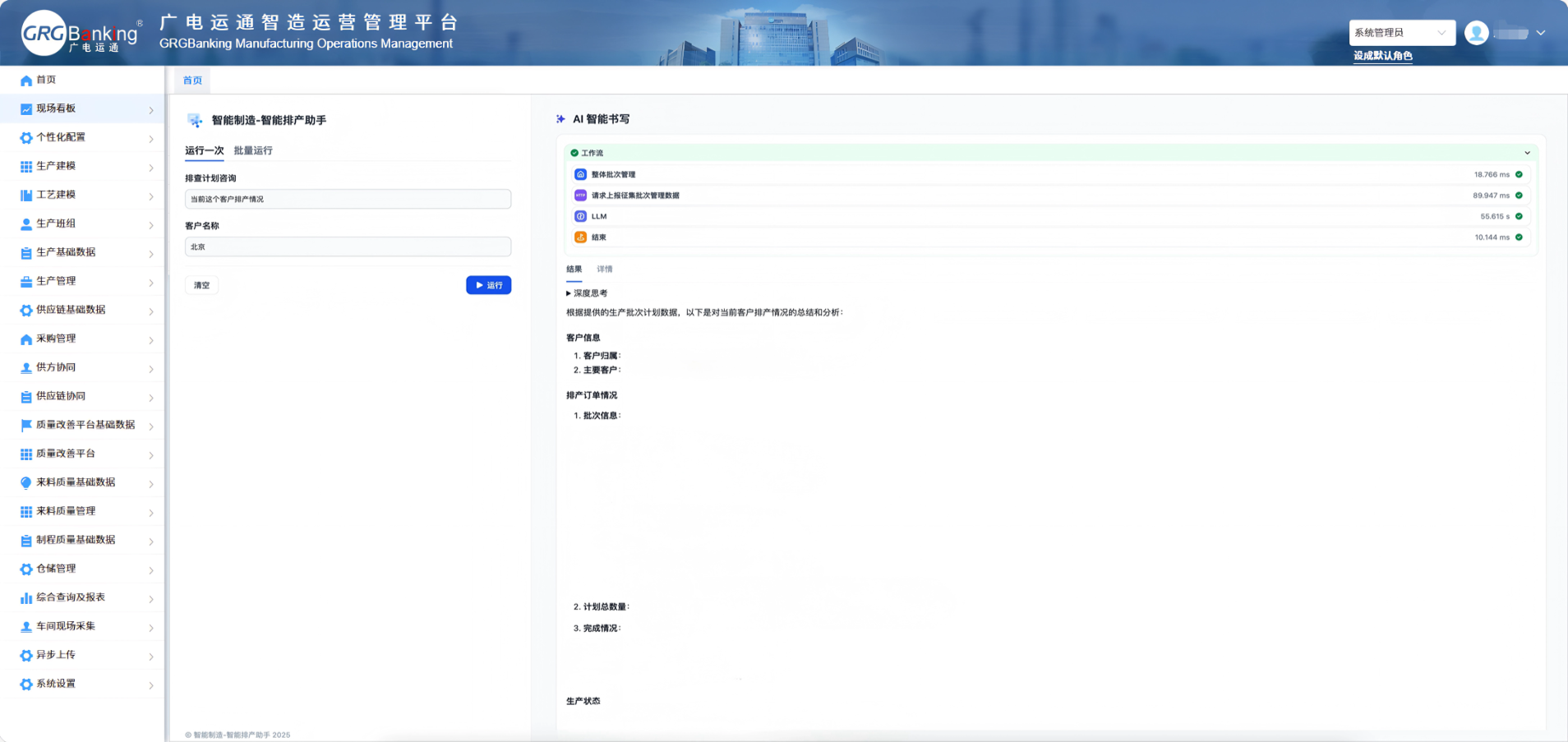Click the 综合查询及报表 bar chart icon
Screen dimensions: 1568x742
(x=26, y=598)
